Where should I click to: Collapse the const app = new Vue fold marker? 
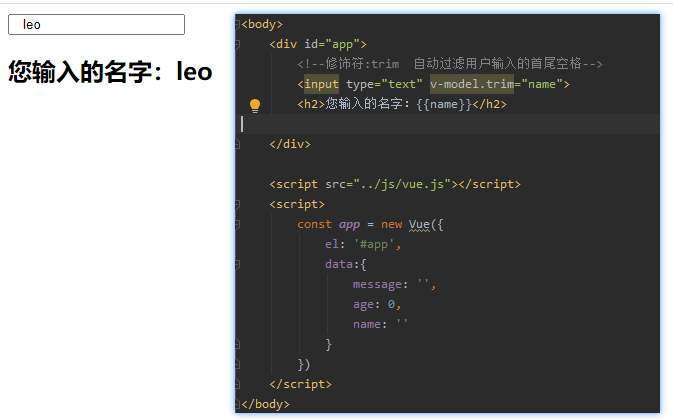(237, 225)
